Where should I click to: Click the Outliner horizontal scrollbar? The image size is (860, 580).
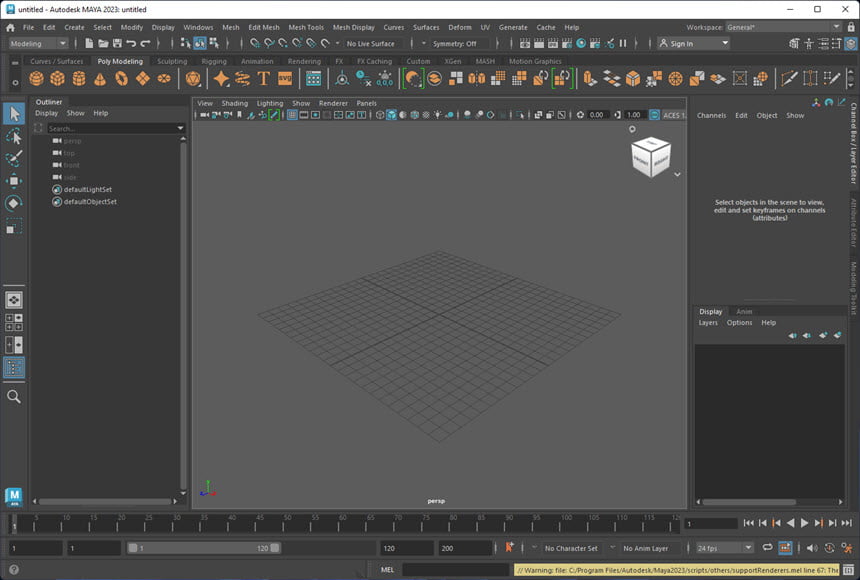[104, 501]
